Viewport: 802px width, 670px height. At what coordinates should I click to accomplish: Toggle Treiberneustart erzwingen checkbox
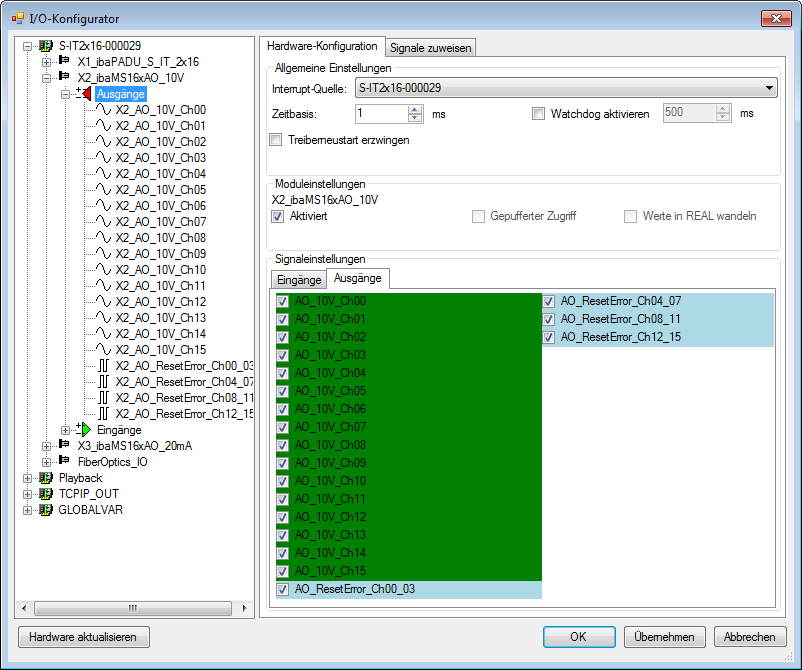pyautogui.click(x=276, y=140)
